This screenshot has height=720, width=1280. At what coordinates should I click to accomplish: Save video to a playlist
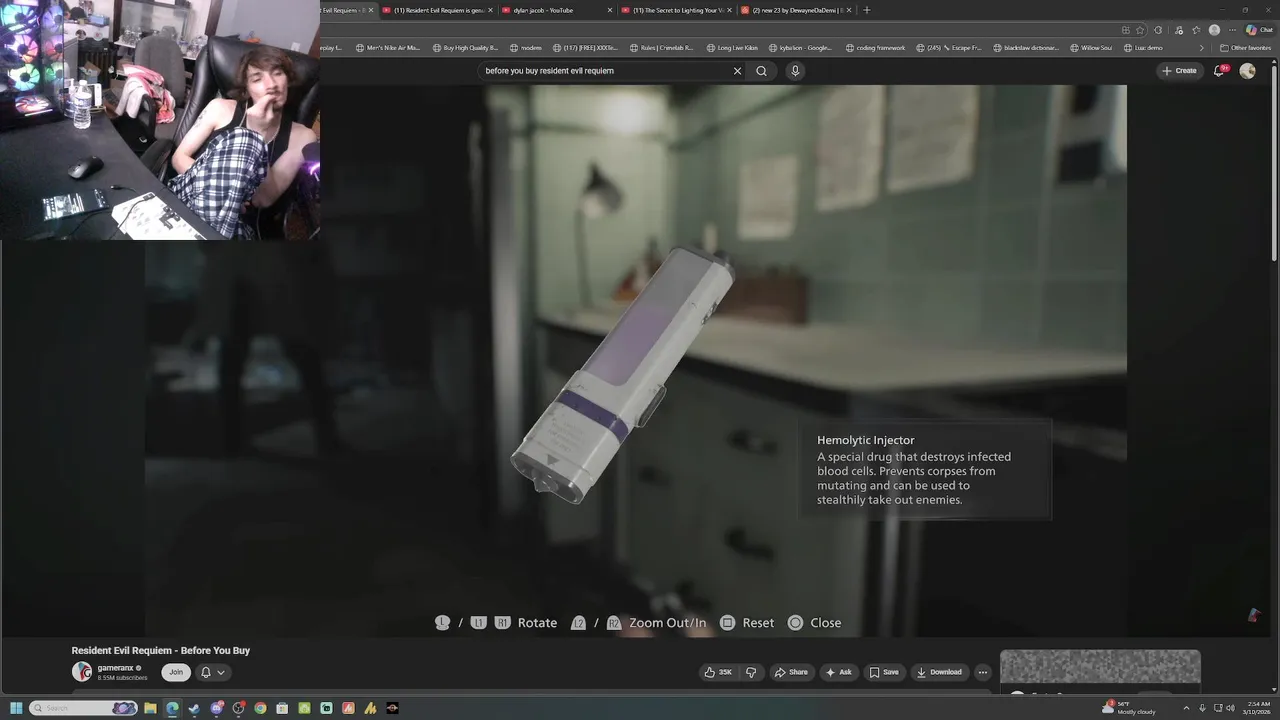[884, 672]
